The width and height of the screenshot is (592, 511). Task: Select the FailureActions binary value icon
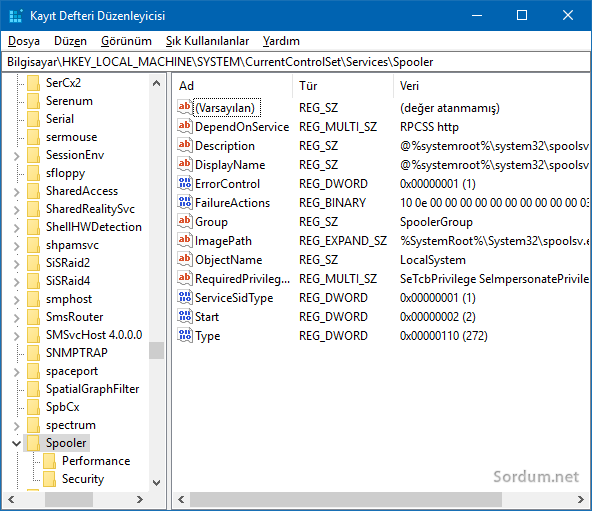pyautogui.click(x=185, y=202)
